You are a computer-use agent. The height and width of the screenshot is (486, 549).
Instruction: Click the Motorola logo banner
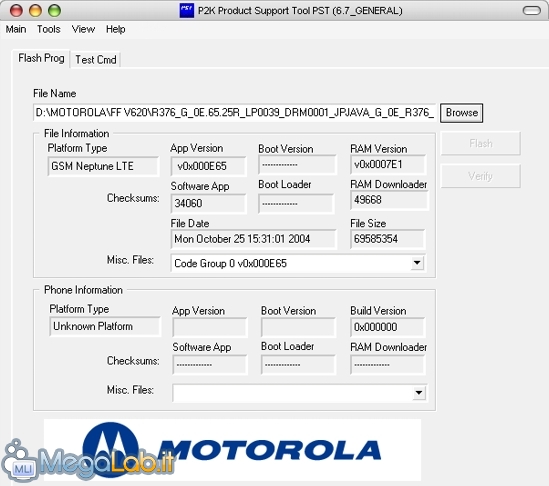(232, 450)
